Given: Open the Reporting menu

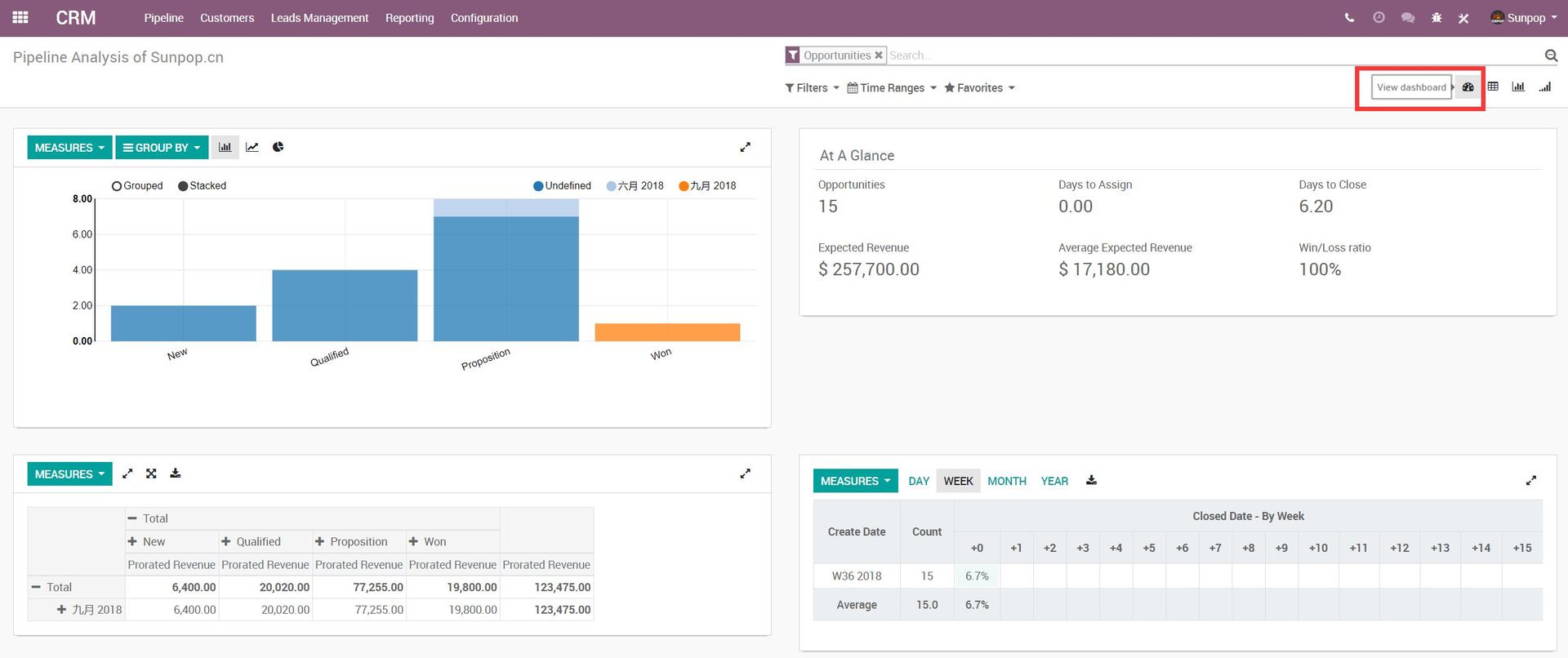Looking at the screenshot, I should pos(410,18).
